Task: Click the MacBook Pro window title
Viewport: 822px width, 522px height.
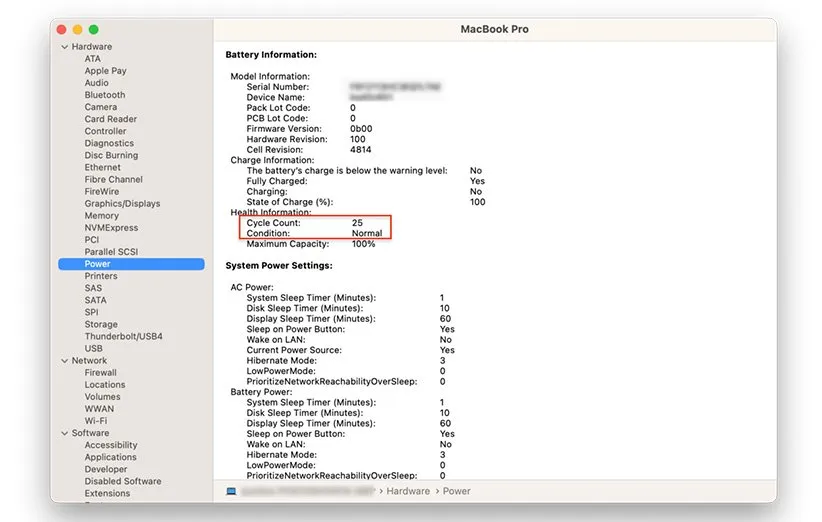Action: pyautogui.click(x=494, y=30)
